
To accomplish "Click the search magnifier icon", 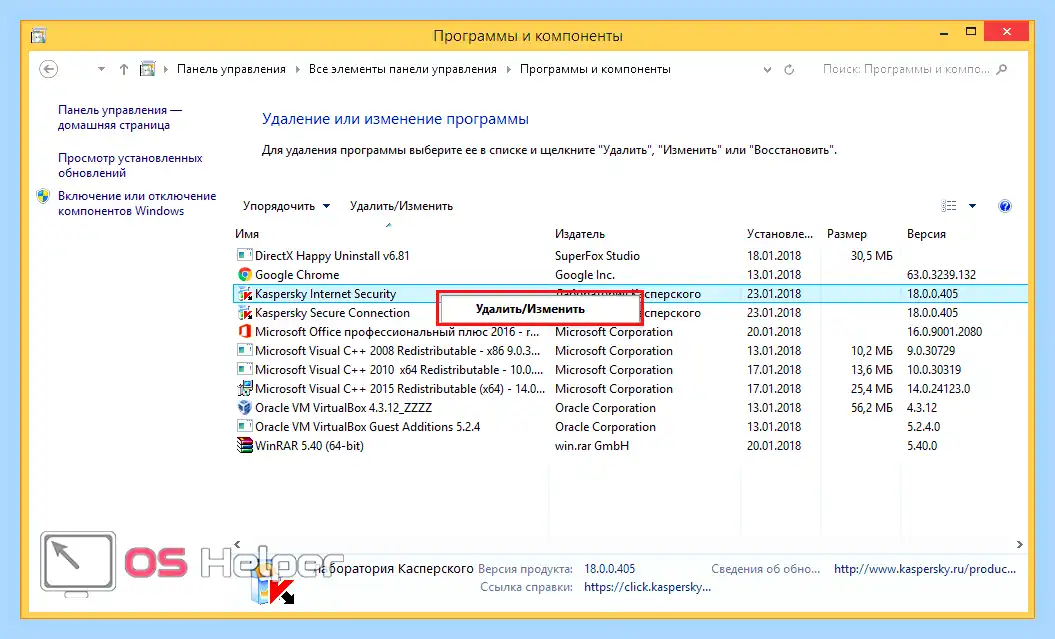I will point(1002,69).
